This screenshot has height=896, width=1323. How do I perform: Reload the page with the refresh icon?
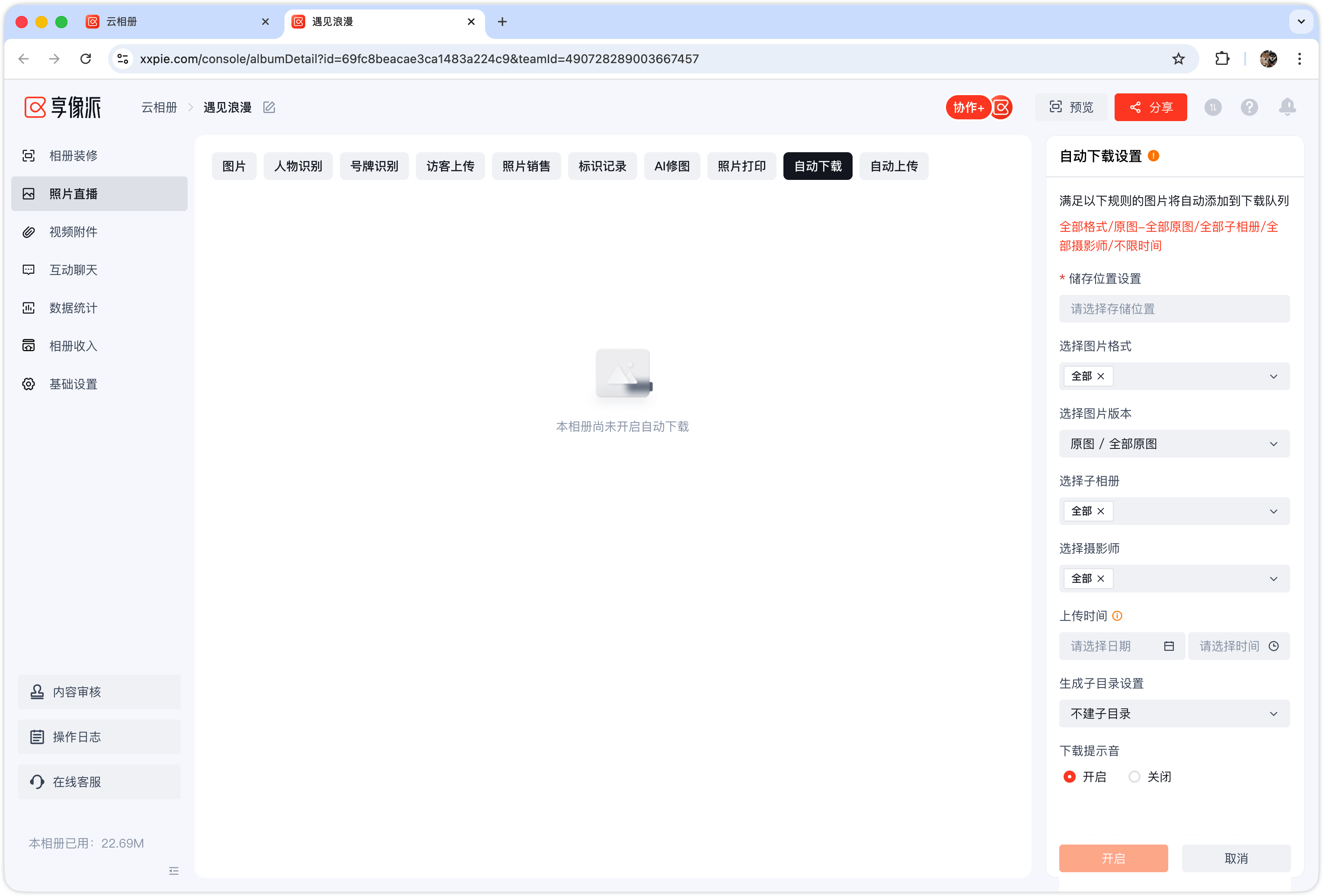[x=86, y=59]
